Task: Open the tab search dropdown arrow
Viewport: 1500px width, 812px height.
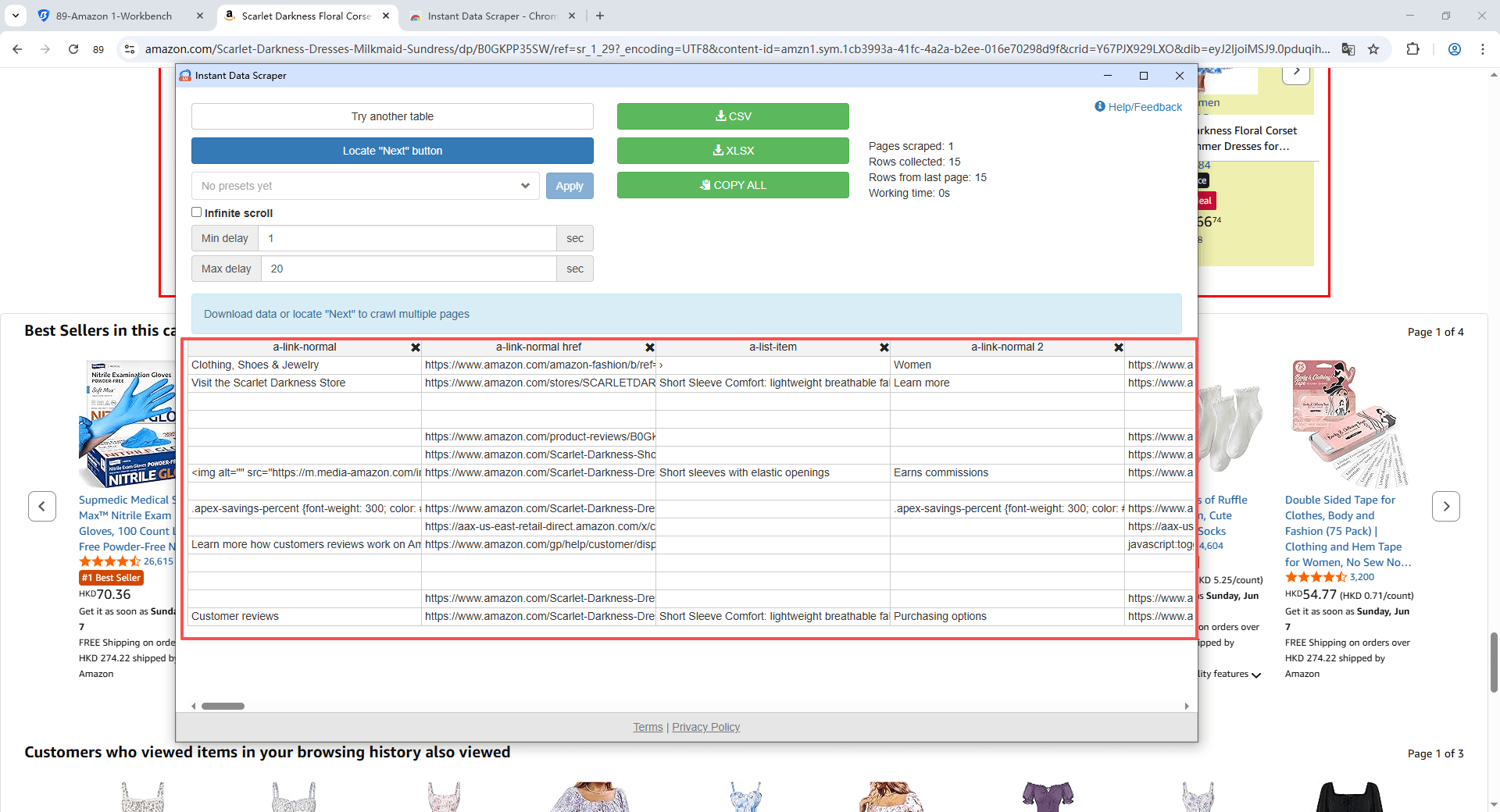Action: (x=16, y=16)
